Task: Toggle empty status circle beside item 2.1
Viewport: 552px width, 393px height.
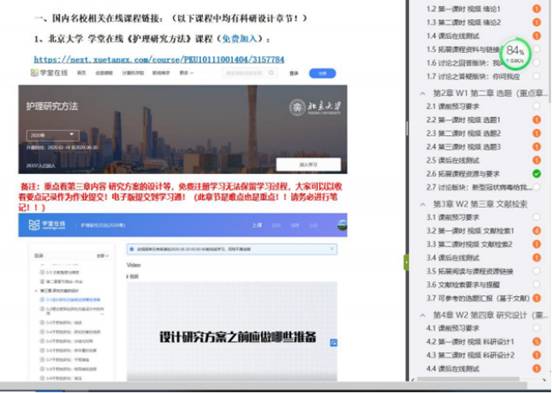Action: (x=537, y=106)
